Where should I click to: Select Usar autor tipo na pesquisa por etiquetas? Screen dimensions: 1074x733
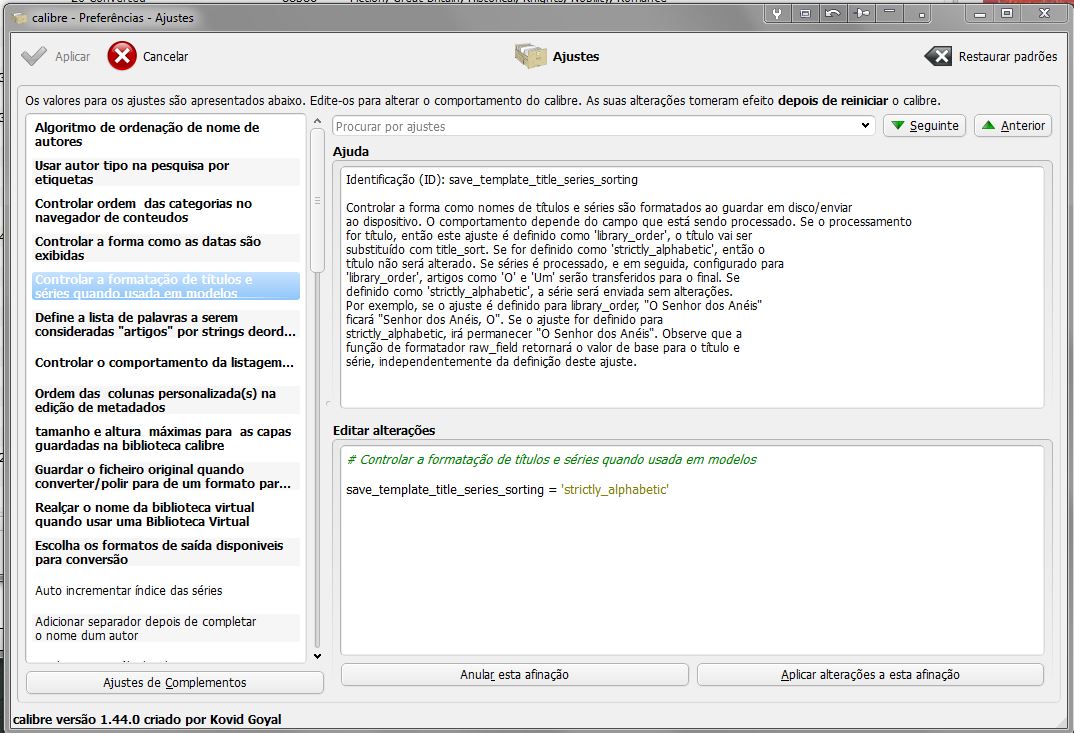[166, 173]
